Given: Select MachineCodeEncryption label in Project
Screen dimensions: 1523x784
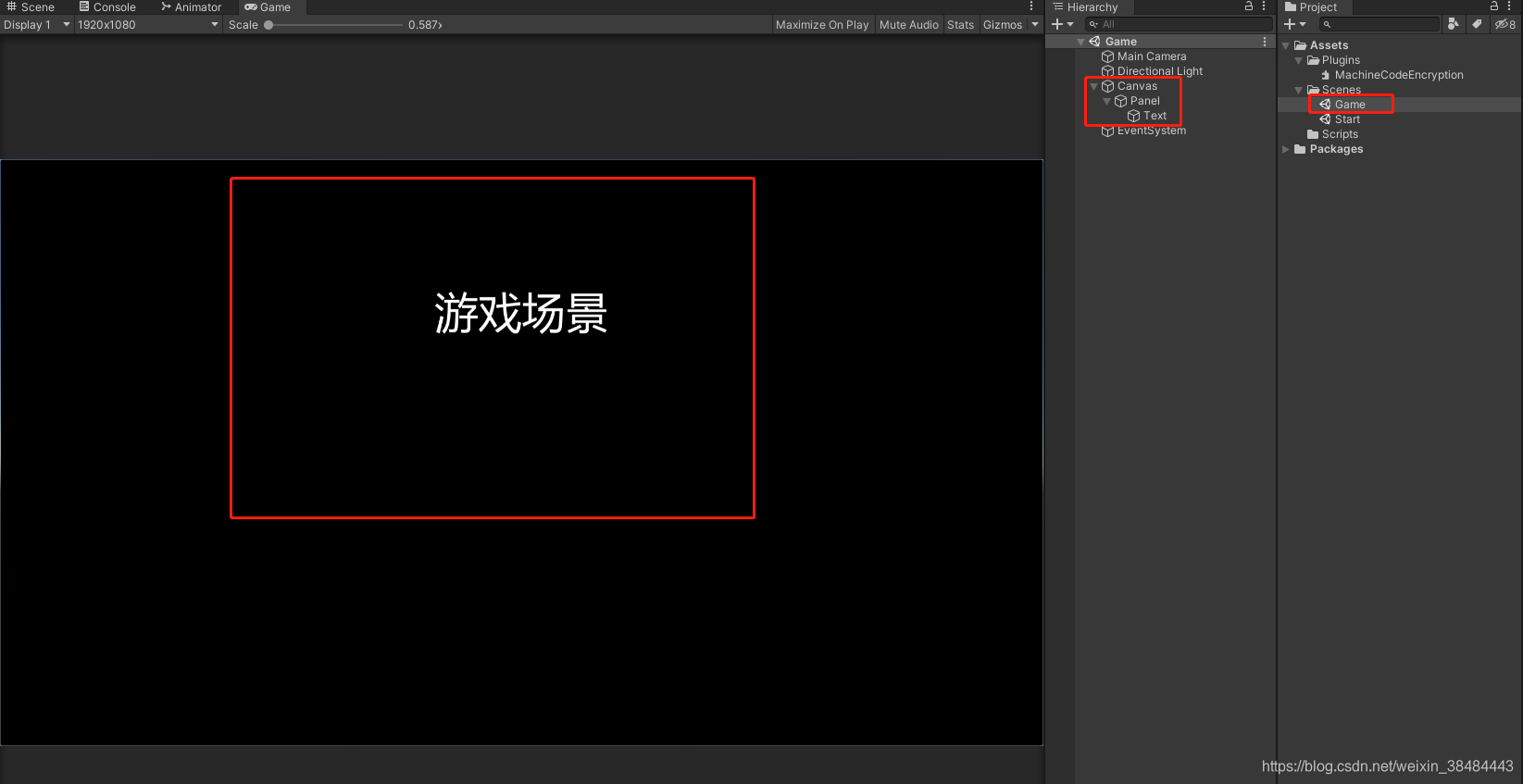Looking at the screenshot, I should pos(1399,75).
